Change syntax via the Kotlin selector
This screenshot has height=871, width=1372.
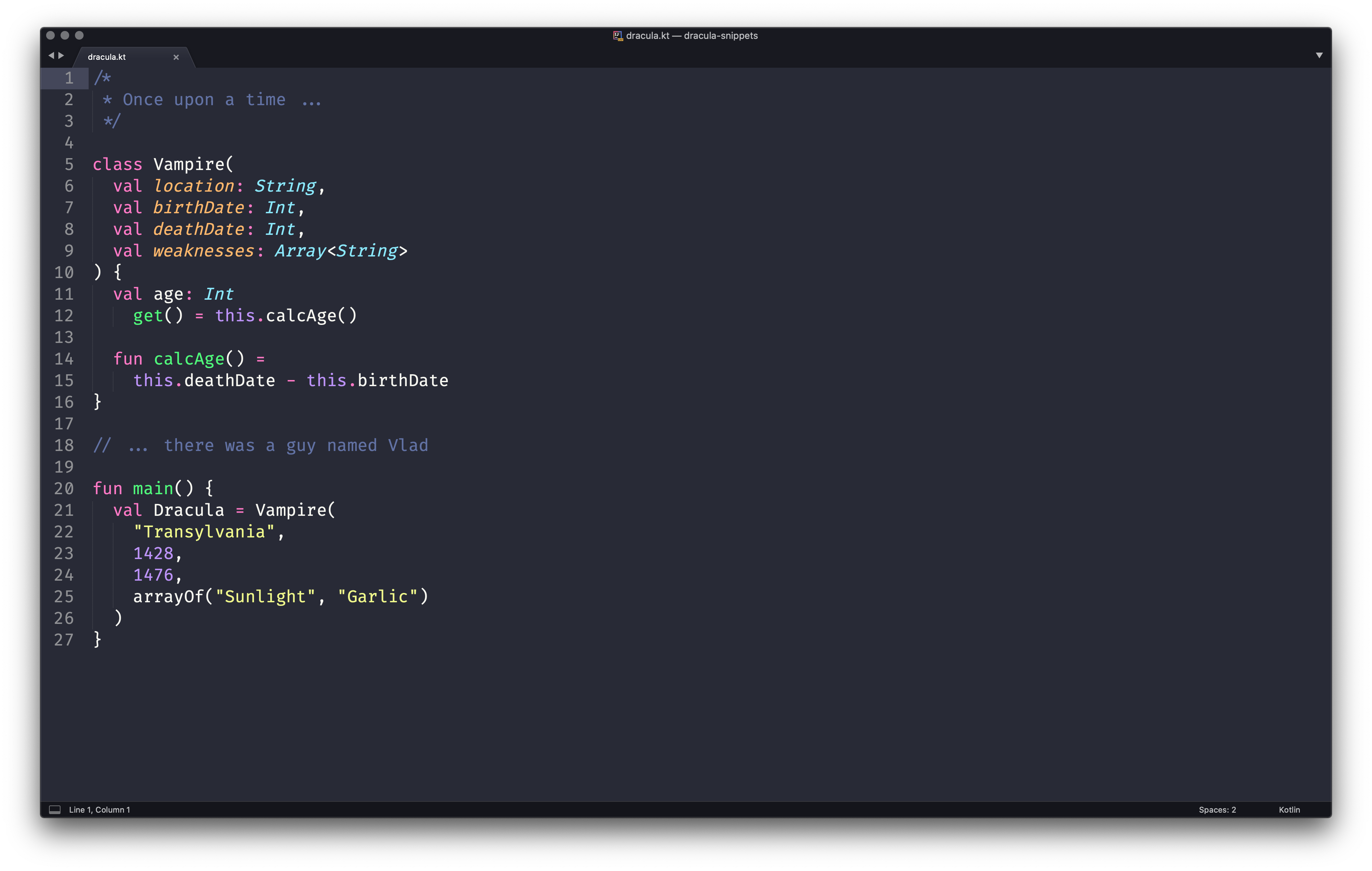pyautogui.click(x=1289, y=809)
